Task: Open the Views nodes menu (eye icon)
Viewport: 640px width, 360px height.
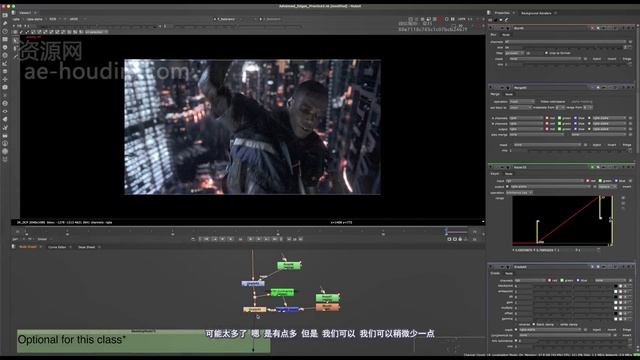Action: tap(5, 111)
